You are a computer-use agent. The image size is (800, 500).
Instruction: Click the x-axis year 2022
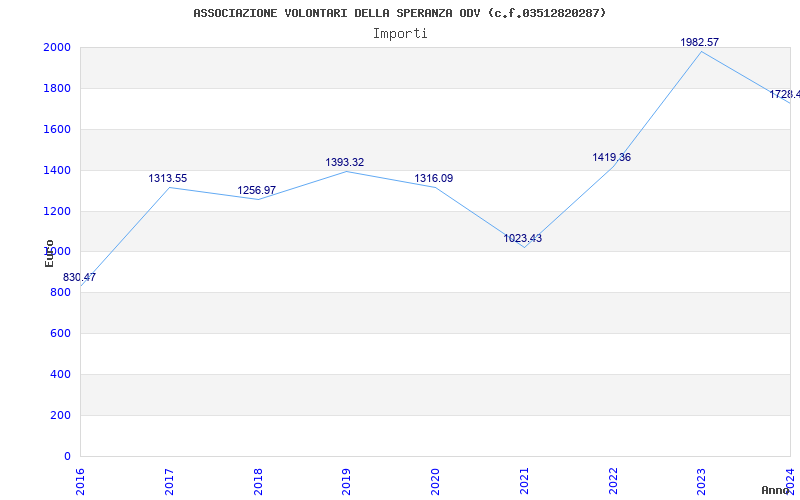[x=613, y=481]
